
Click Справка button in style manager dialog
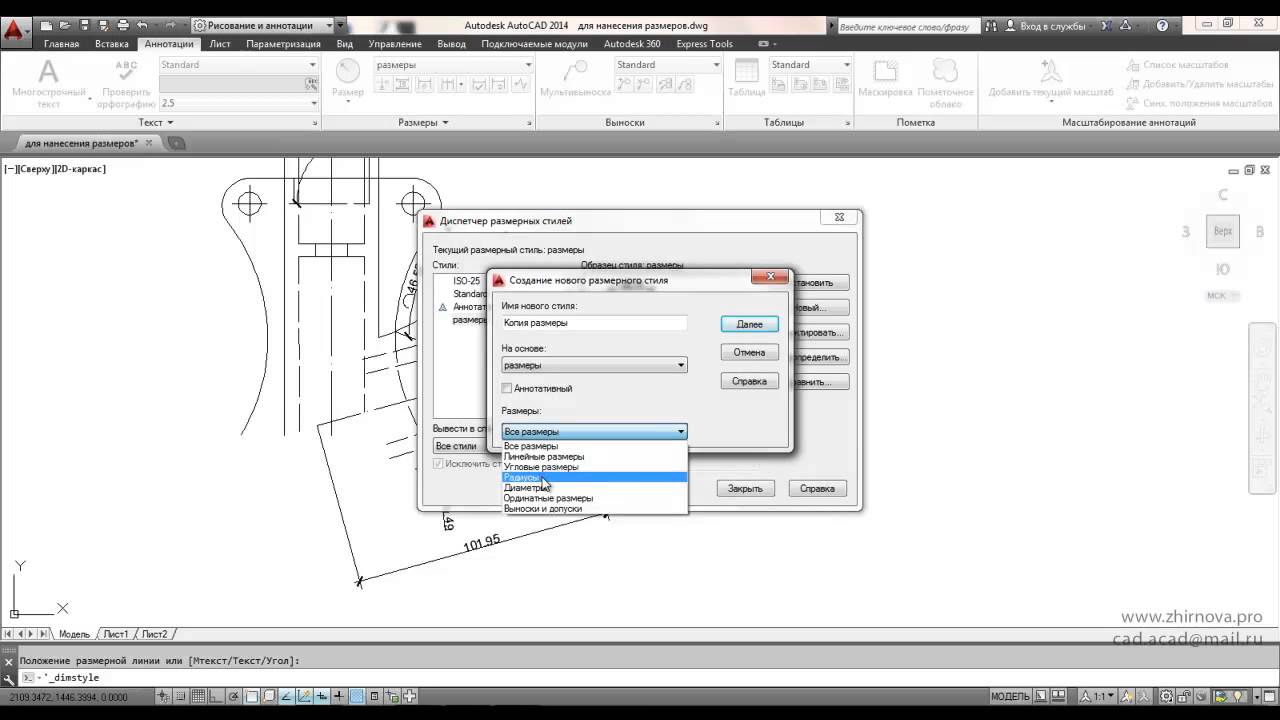pyautogui.click(x=818, y=488)
